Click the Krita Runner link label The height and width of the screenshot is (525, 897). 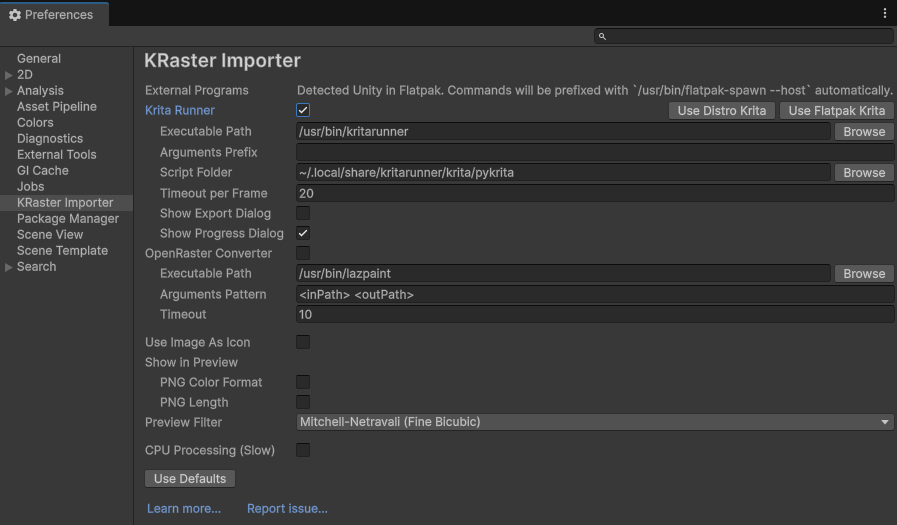pos(180,110)
